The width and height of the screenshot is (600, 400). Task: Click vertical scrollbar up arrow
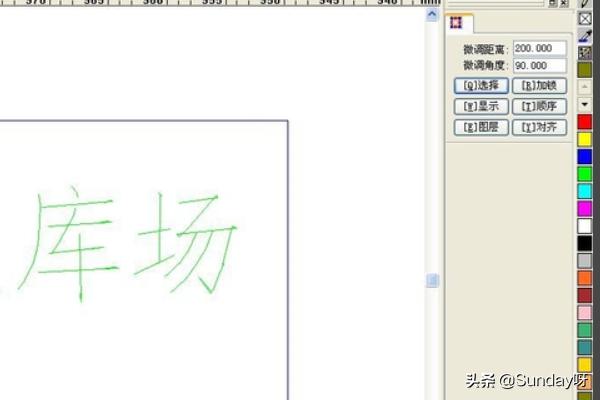pyautogui.click(x=432, y=16)
